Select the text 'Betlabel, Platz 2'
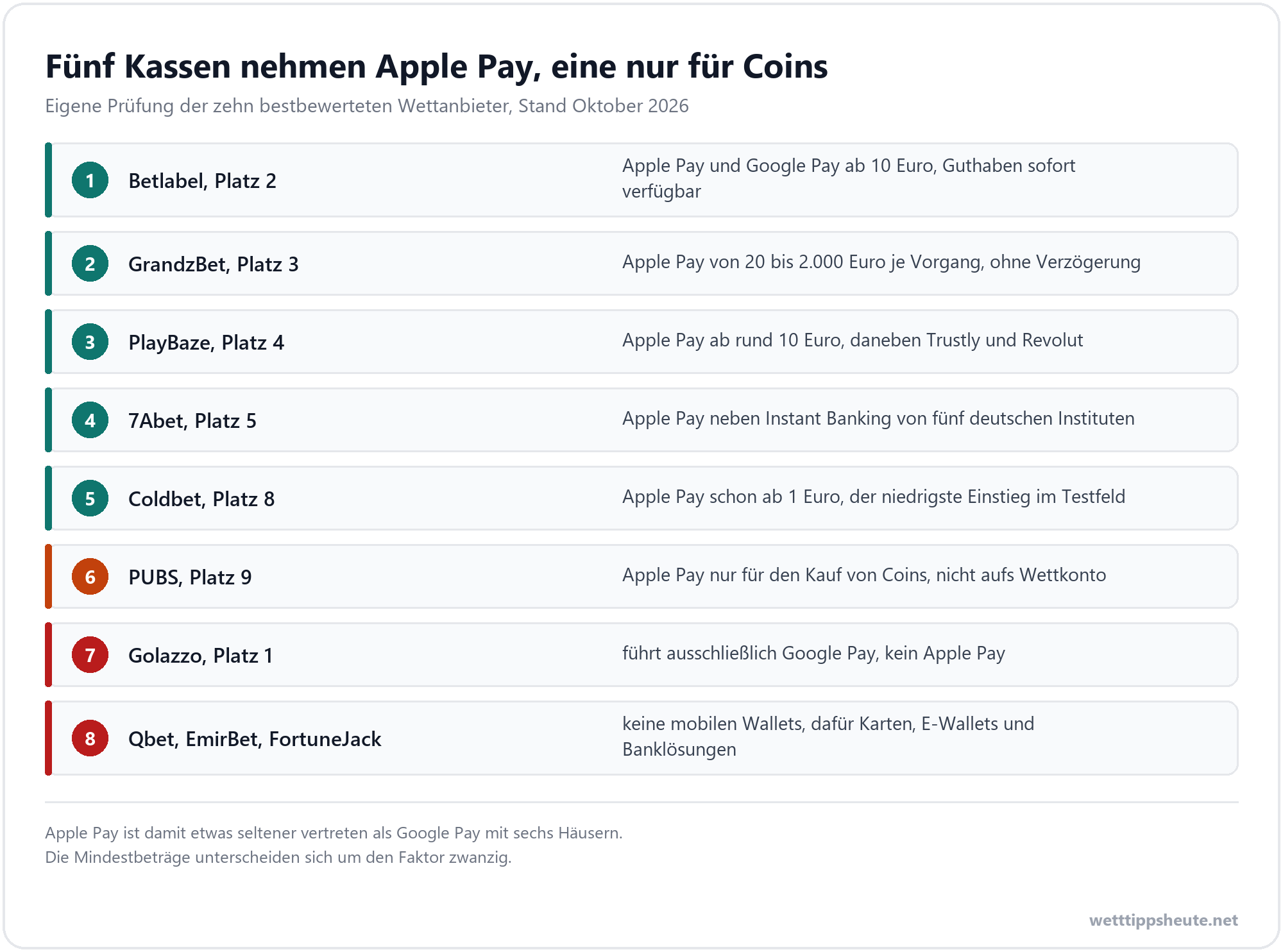The width and height of the screenshot is (1283, 952). 202,181
